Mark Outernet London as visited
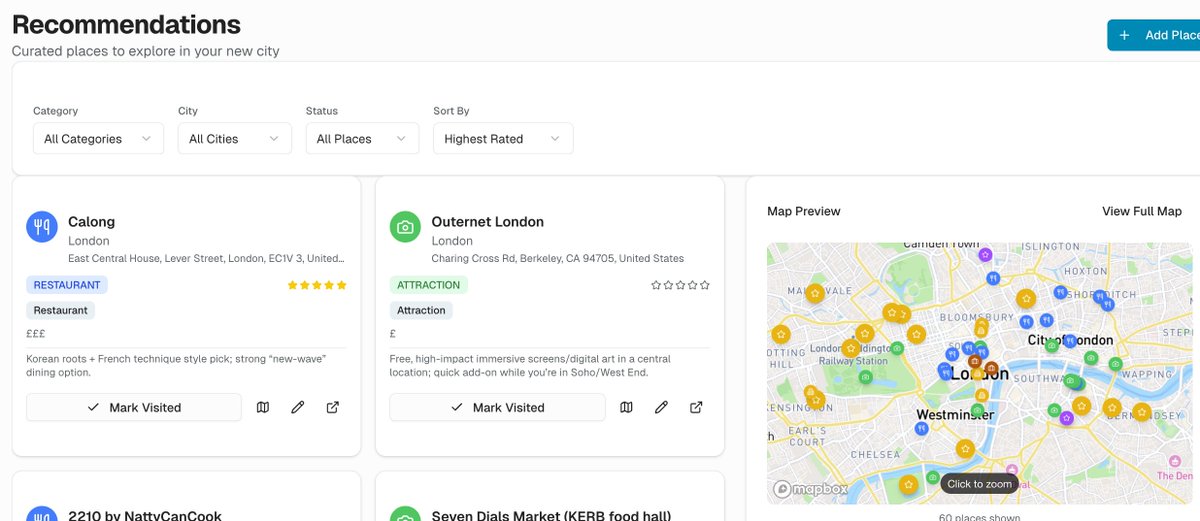The image size is (1200, 521). coord(497,407)
